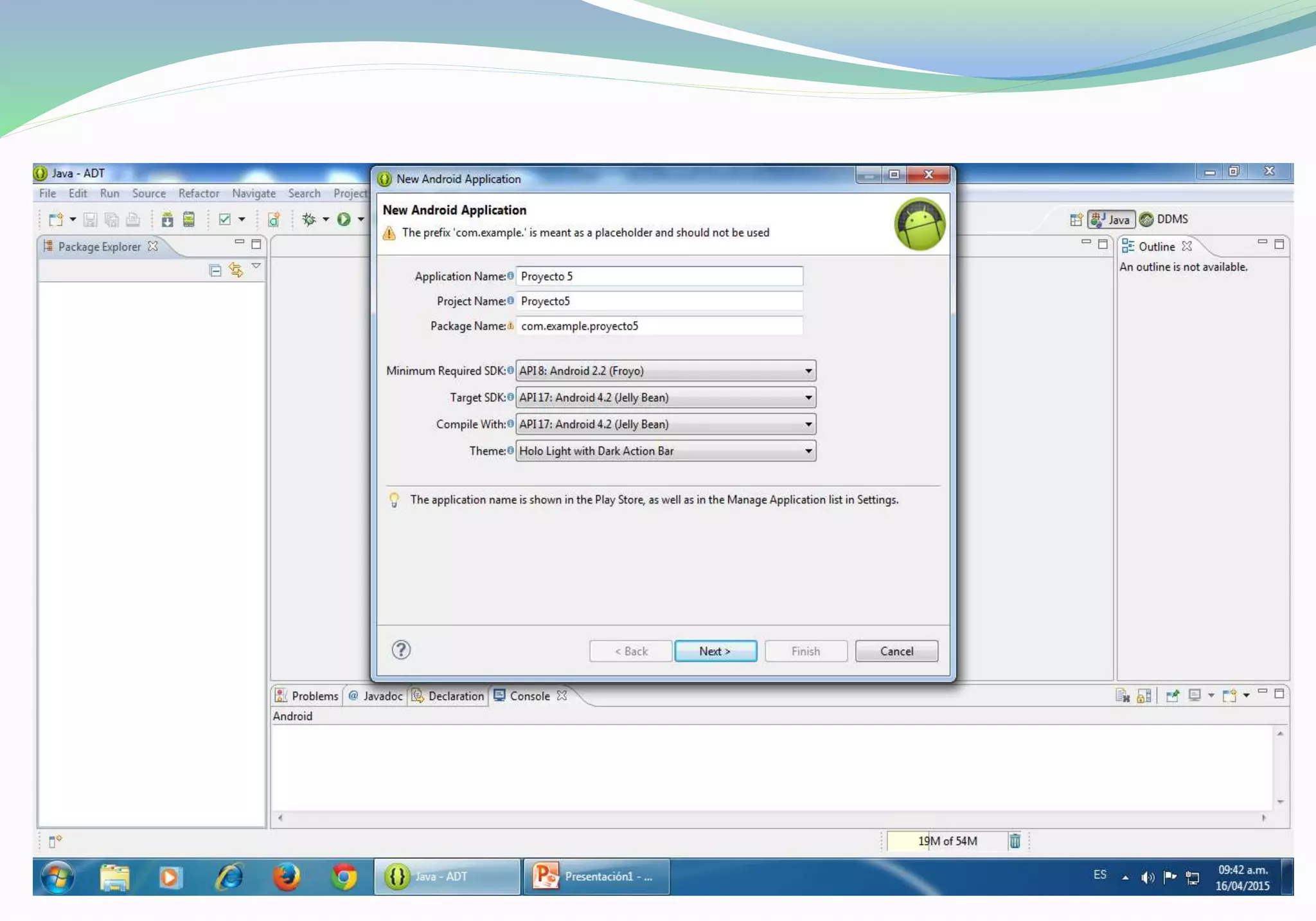Click the Console horizontal scrollbar

[771, 818]
